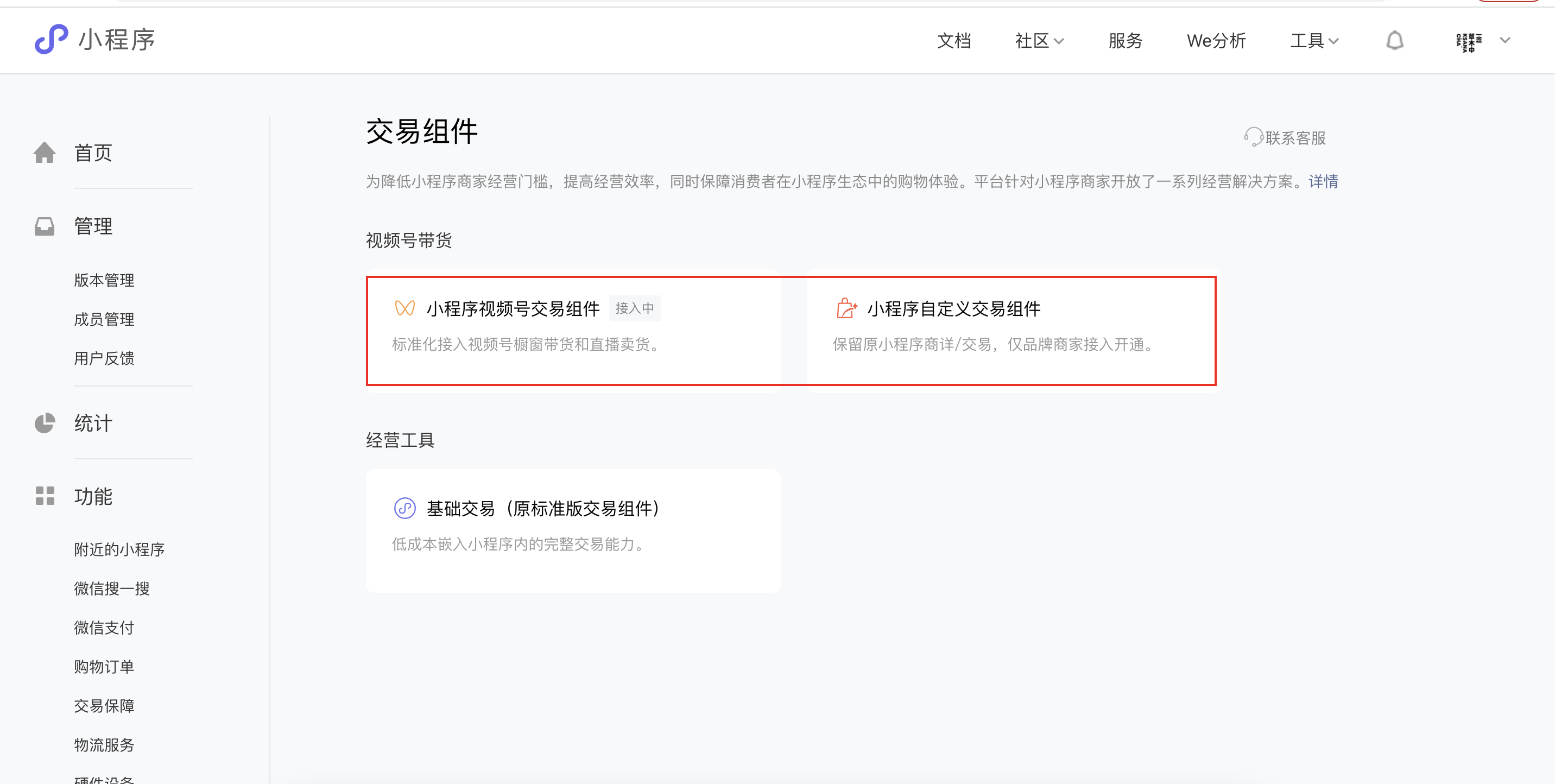Image resolution: width=1555 pixels, height=784 pixels.
Task: Go to 首页 in the sidebar
Action: point(93,153)
